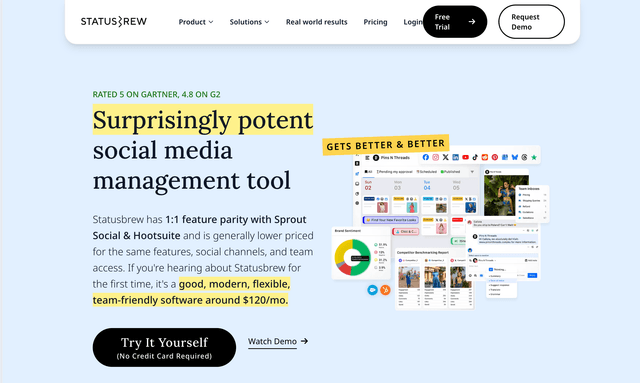Click the arrow icon in Free Trial button
Screen dimensions: 640x383
pyautogui.click(x=472, y=22)
